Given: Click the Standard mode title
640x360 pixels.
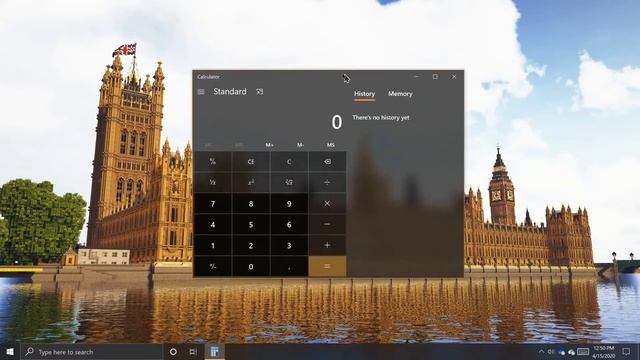Looking at the screenshot, I should coord(230,91).
